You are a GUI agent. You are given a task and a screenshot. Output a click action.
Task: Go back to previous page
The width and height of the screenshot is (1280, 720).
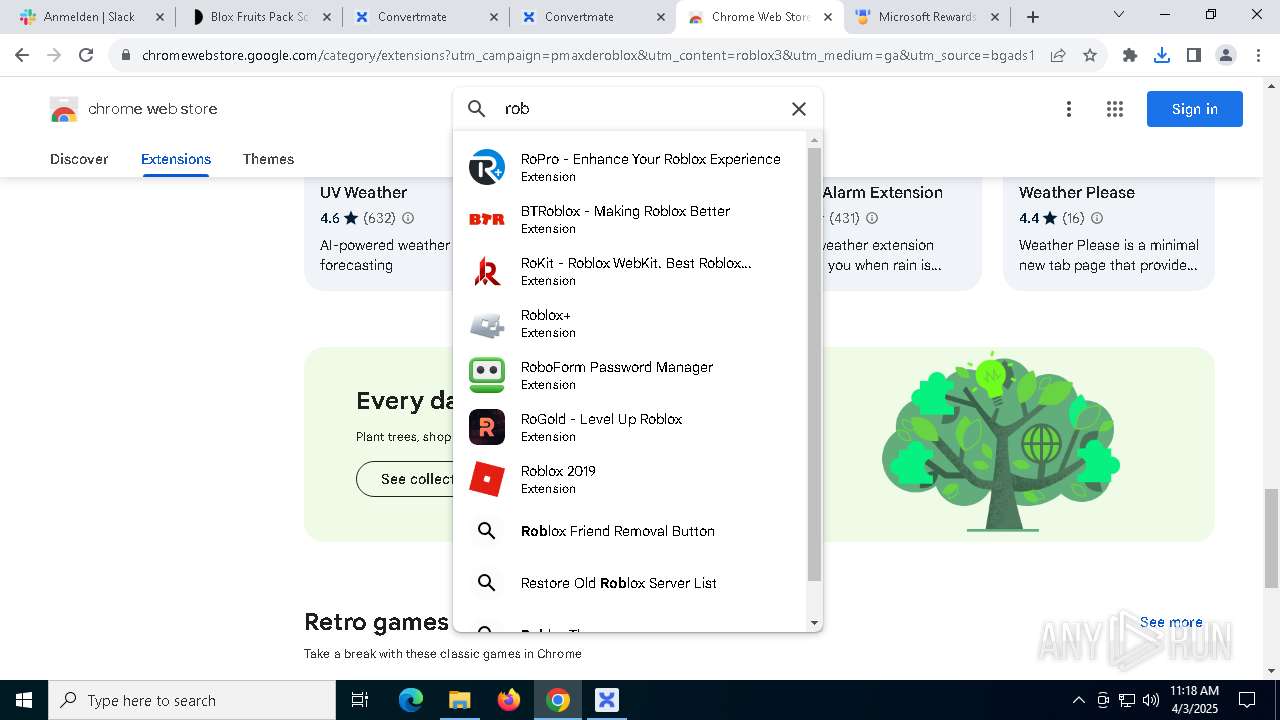coord(24,55)
